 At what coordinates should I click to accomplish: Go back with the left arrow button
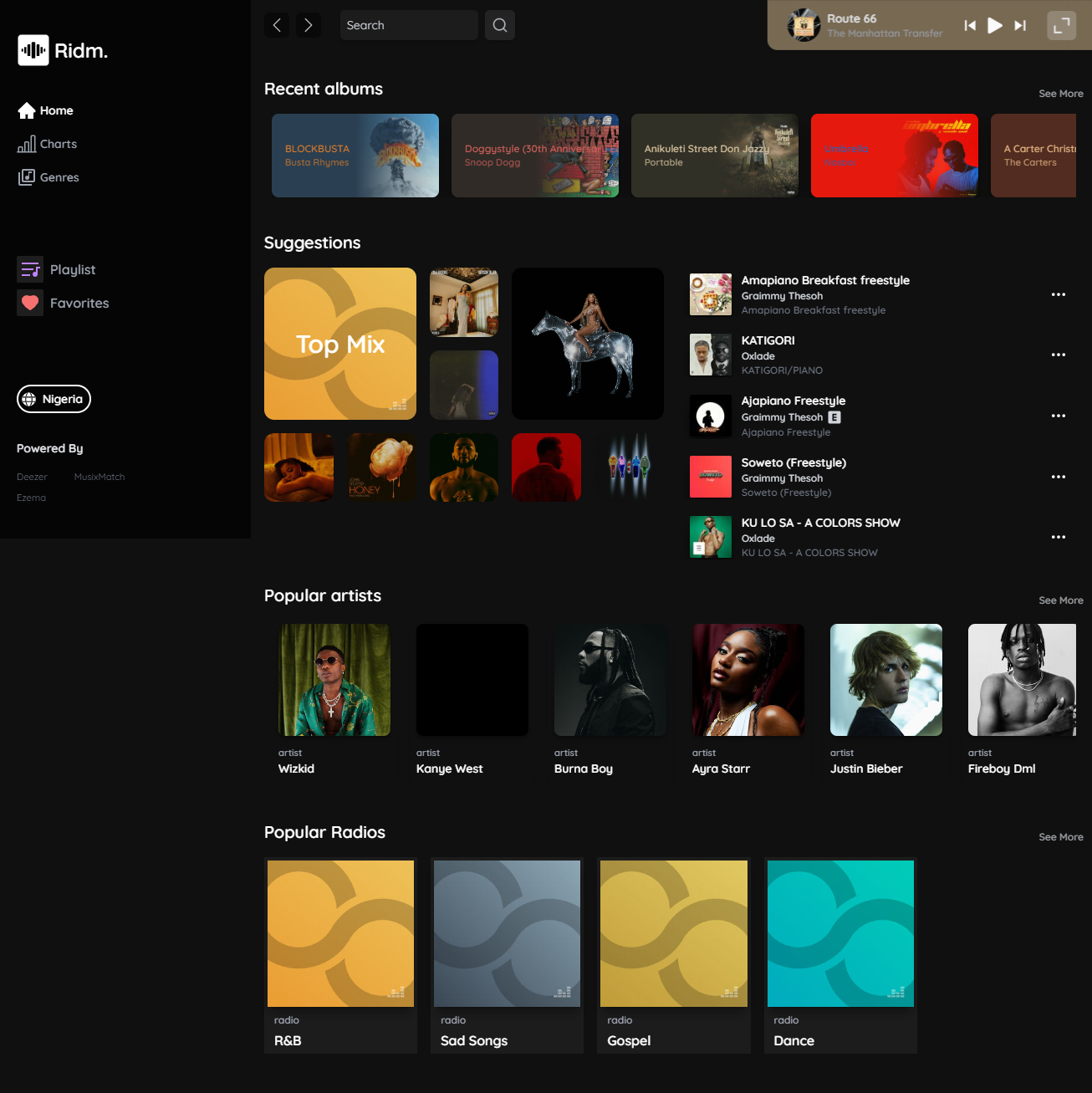pyautogui.click(x=277, y=25)
